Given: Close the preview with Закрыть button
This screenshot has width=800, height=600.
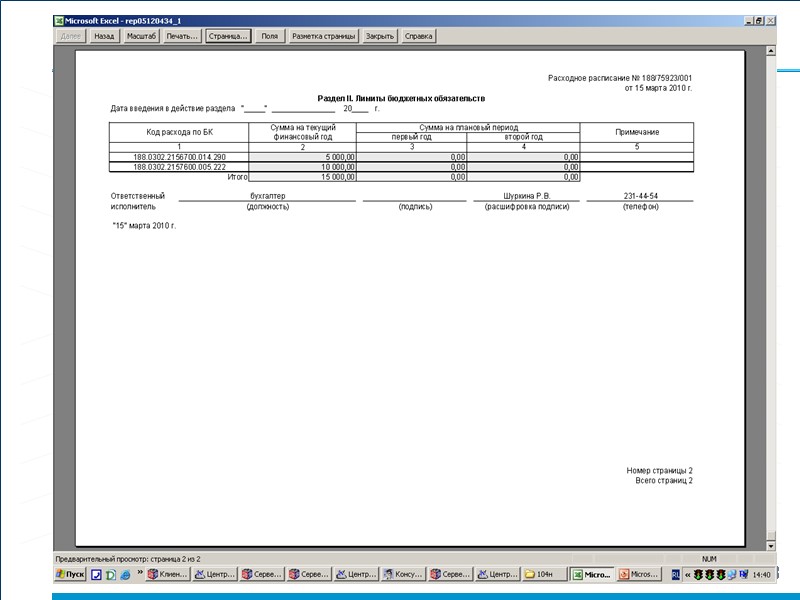Looking at the screenshot, I should point(380,36).
